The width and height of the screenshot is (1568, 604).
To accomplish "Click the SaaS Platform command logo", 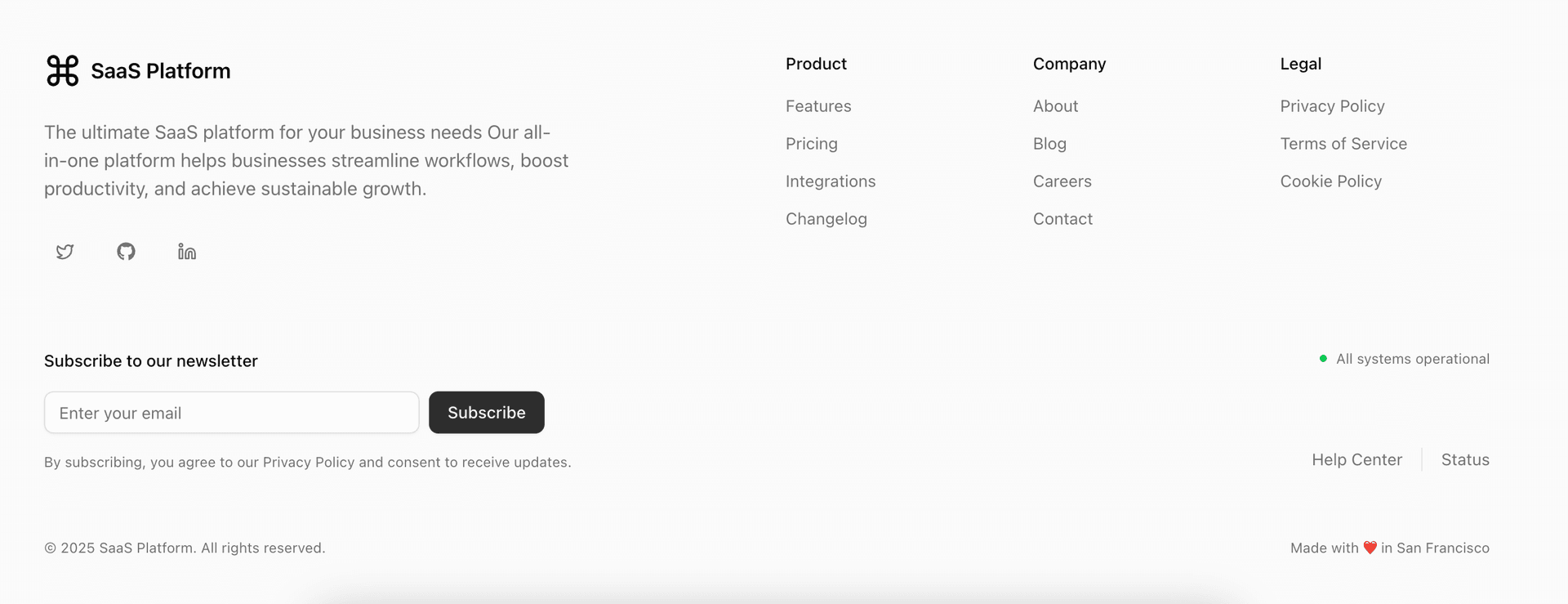I will click(x=63, y=70).
